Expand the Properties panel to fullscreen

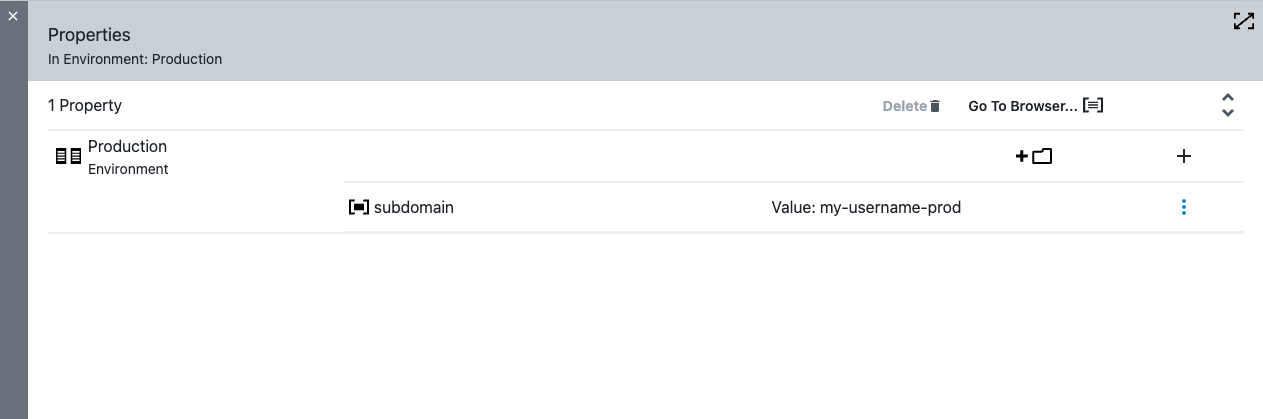(1243, 21)
